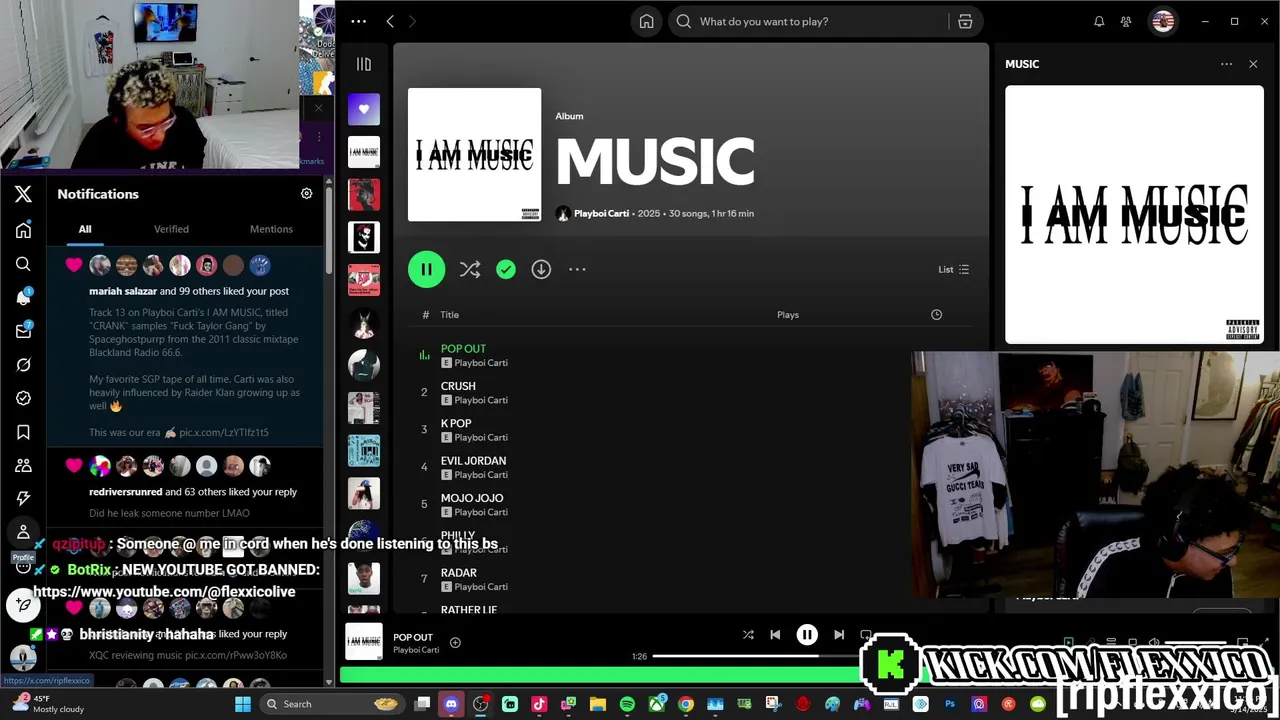Click Windows taskbar Search box
The width and height of the screenshot is (1280, 720).
[330, 704]
